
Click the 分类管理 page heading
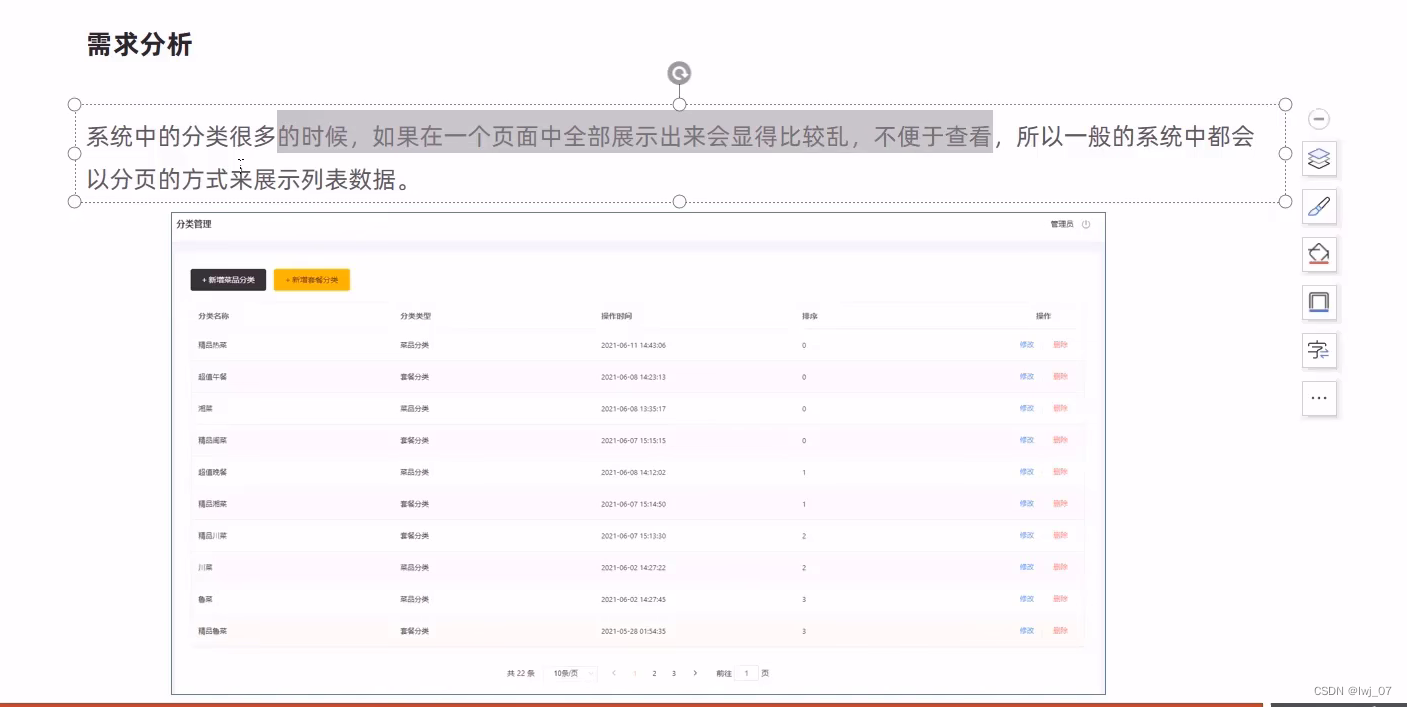194,224
